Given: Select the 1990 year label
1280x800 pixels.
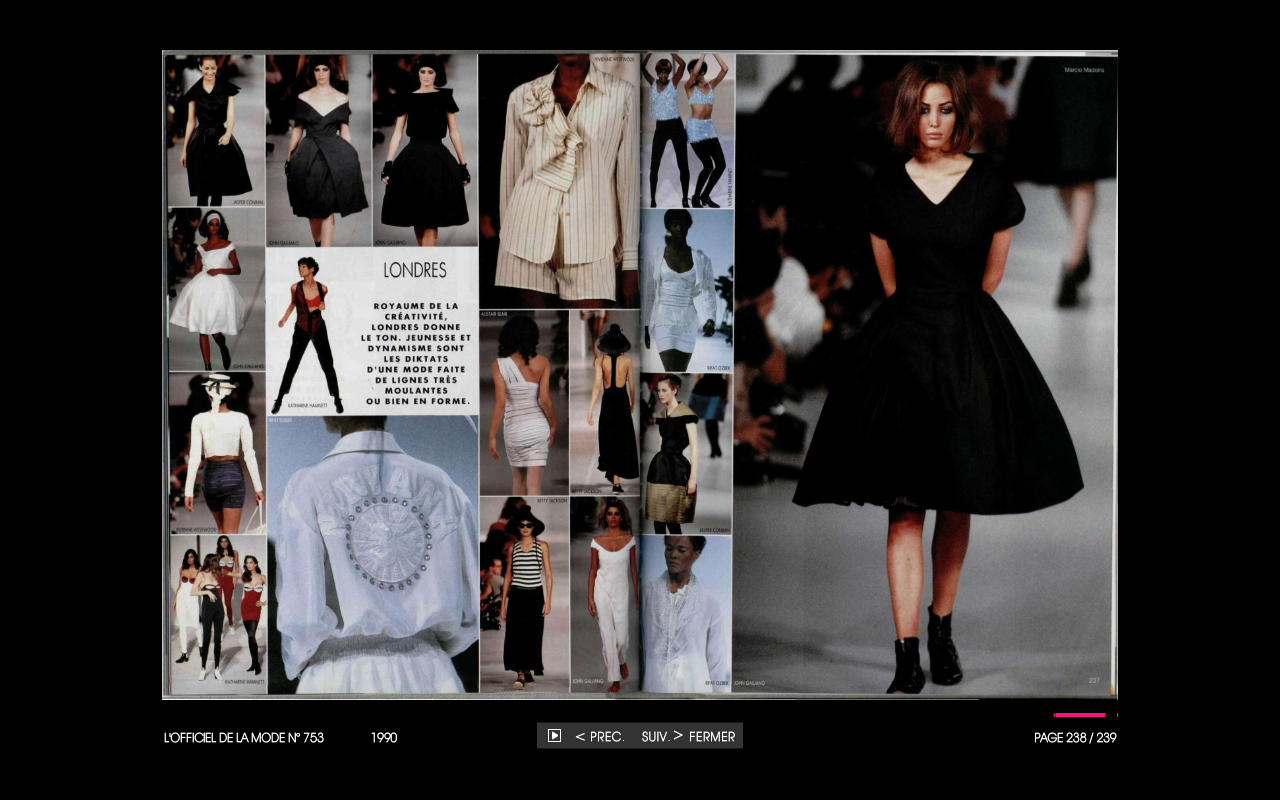Looking at the screenshot, I should pos(384,738).
